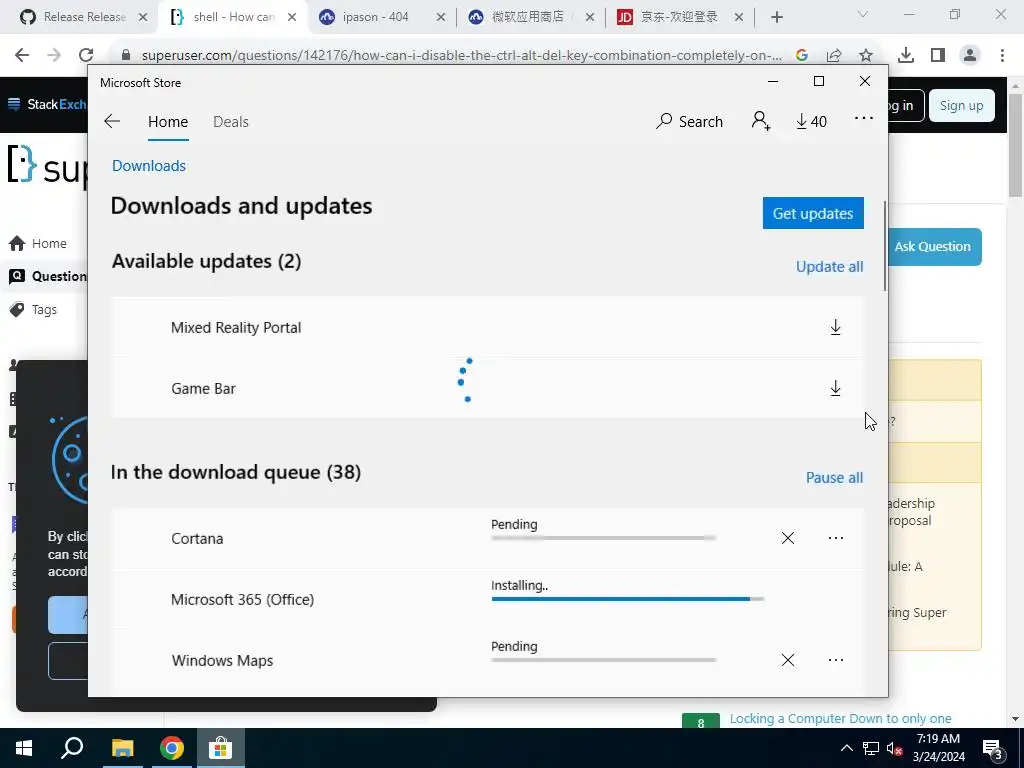Click Cortana pending progress bar
The image size is (1024, 768).
click(x=603, y=538)
